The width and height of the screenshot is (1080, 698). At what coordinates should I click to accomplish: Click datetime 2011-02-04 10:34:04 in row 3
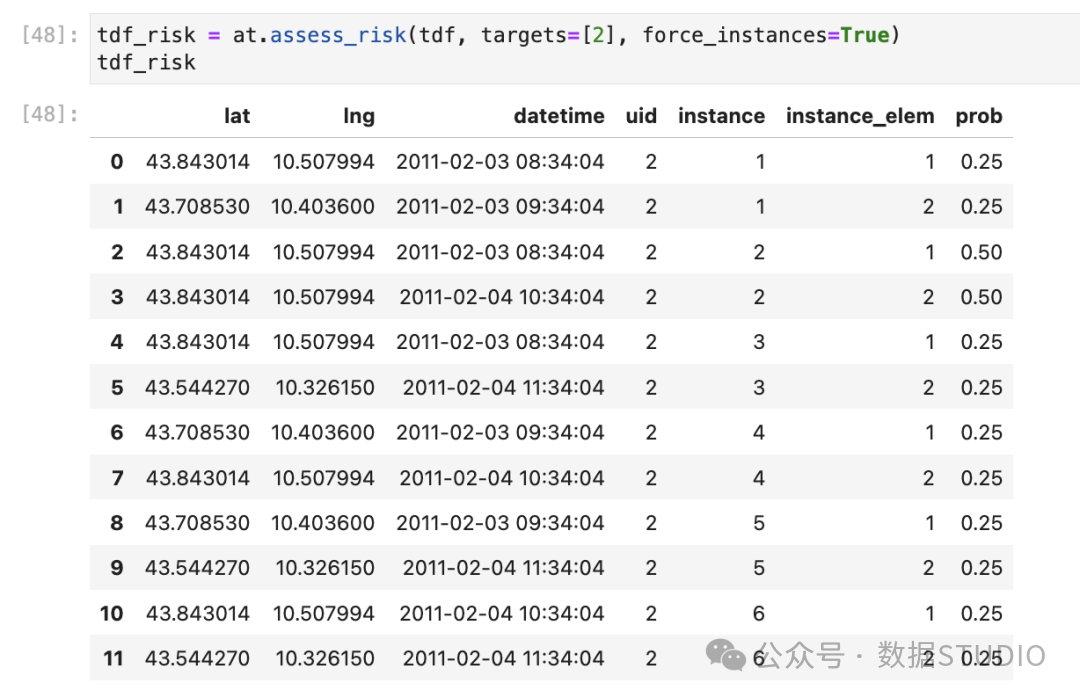(502, 297)
